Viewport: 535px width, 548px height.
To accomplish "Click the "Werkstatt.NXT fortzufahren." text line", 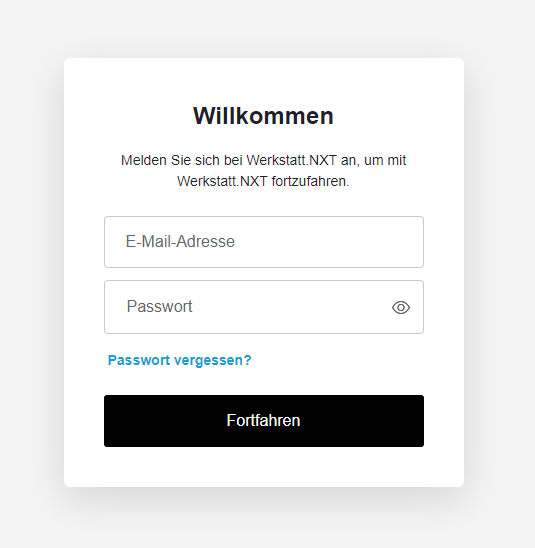I will (263, 181).
